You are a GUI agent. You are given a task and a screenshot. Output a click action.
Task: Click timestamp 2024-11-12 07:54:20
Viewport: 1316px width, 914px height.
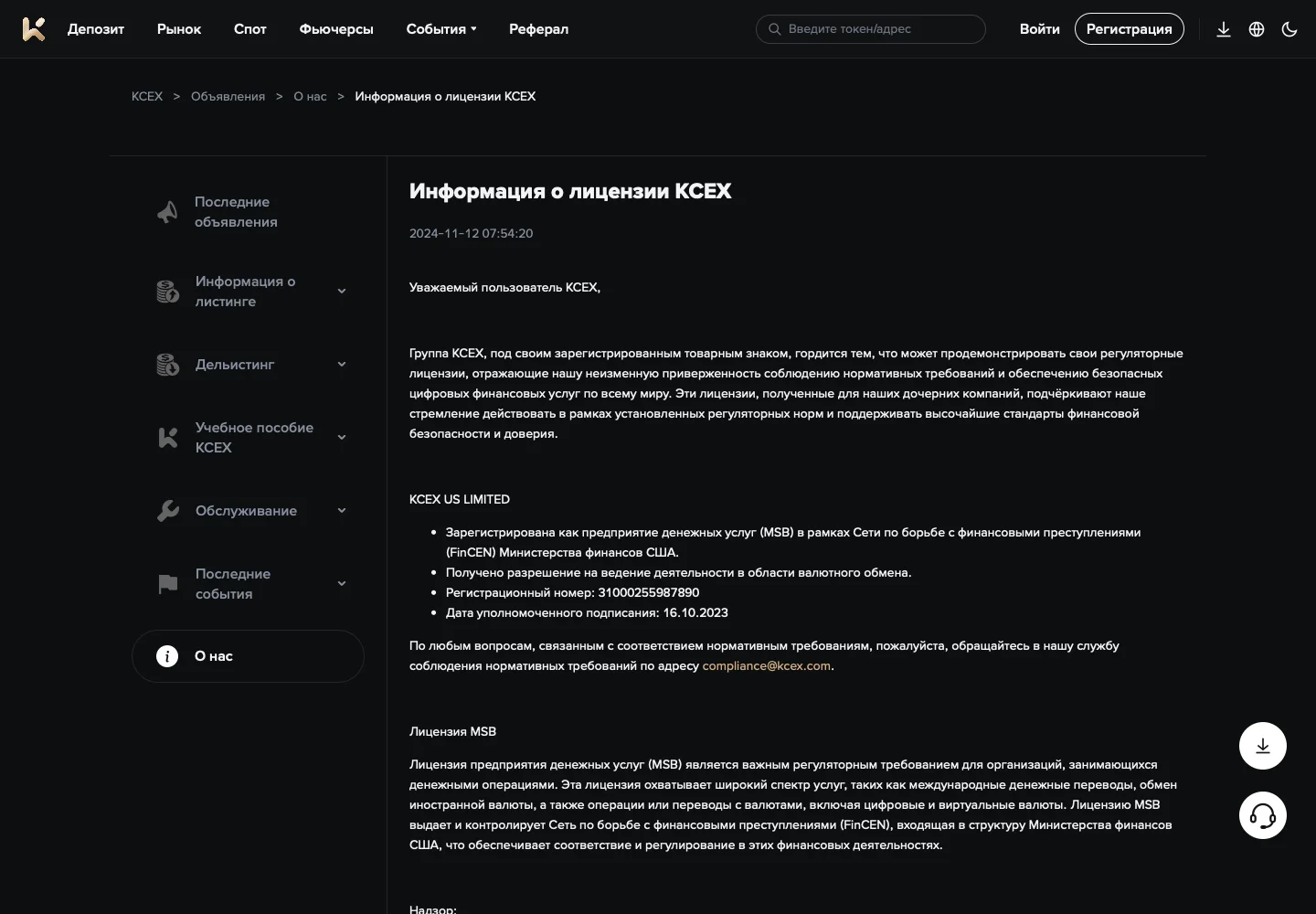click(x=471, y=233)
